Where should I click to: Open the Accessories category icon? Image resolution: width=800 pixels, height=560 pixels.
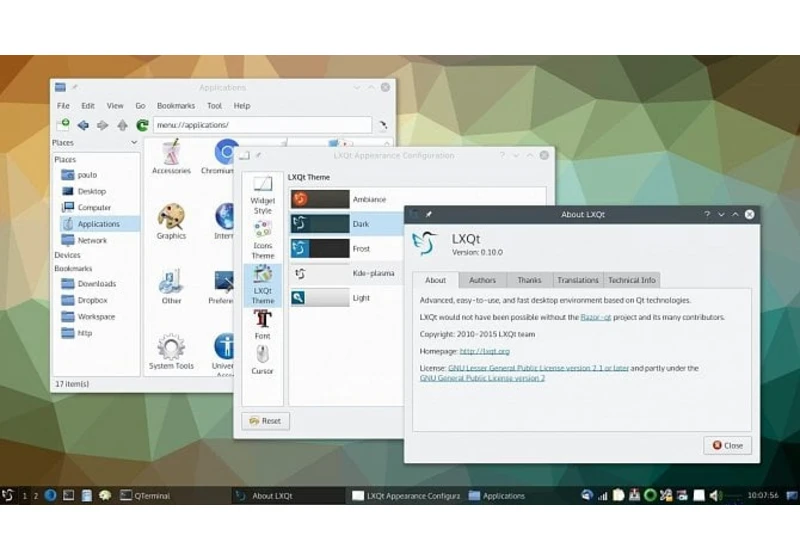click(171, 157)
